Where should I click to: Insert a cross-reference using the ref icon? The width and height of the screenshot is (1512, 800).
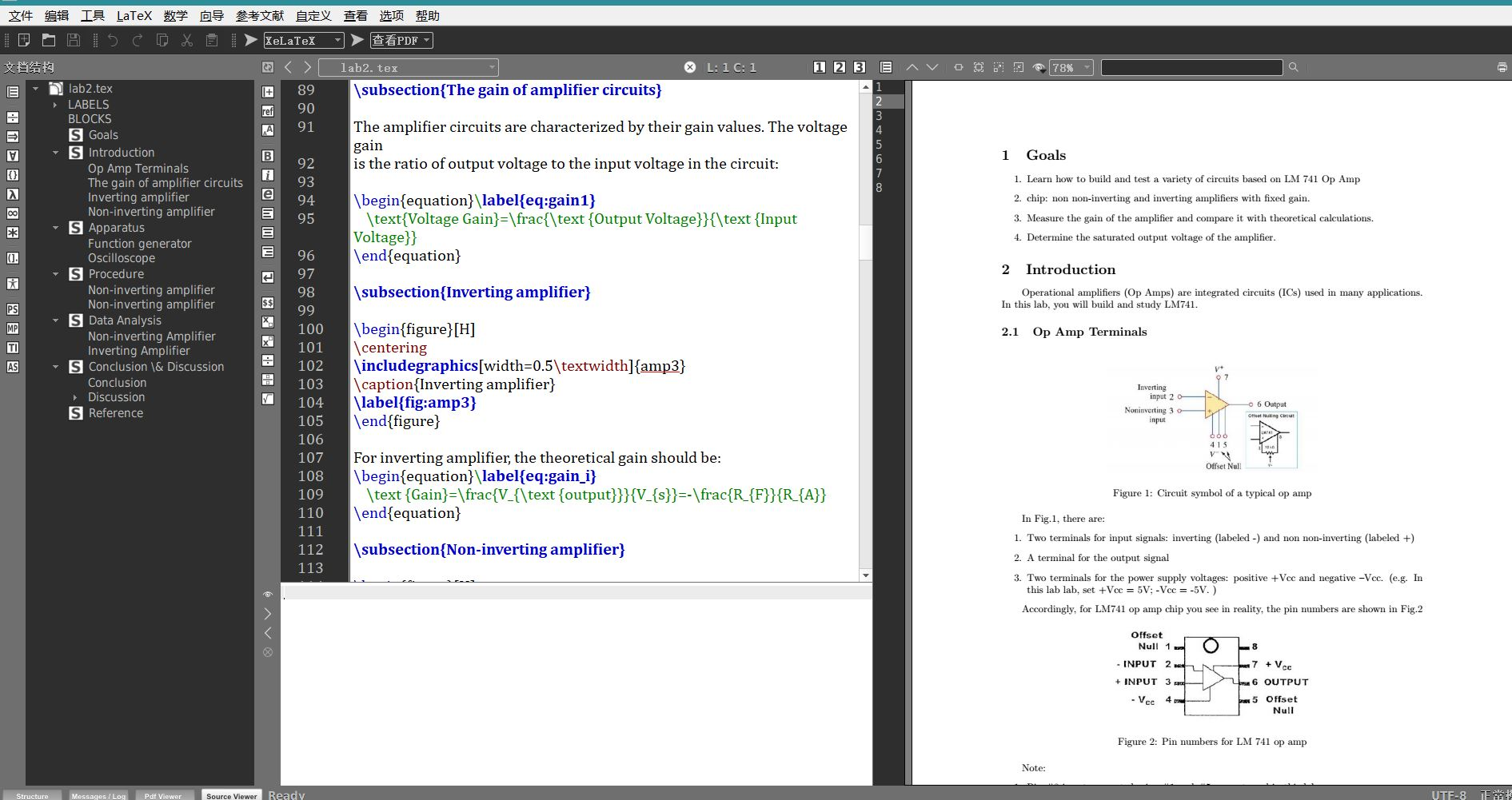[x=268, y=111]
